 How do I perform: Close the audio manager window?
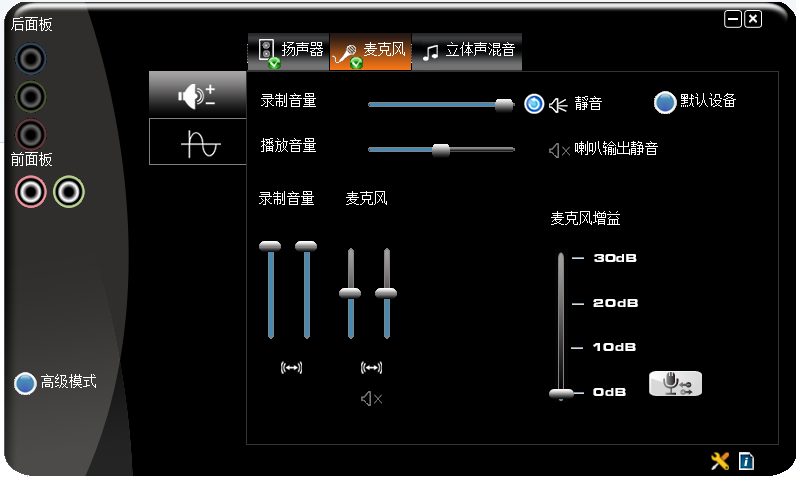[753, 19]
